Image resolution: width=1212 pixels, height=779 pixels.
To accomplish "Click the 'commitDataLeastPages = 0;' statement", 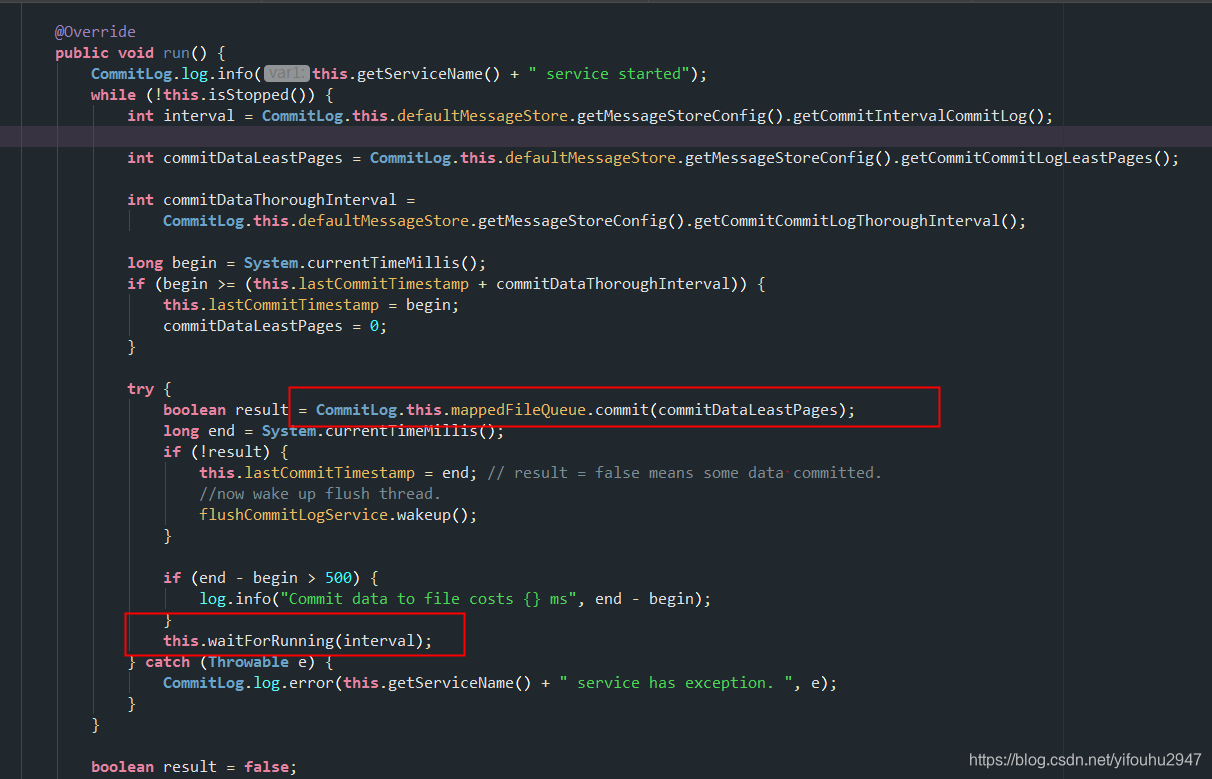I will [x=275, y=326].
